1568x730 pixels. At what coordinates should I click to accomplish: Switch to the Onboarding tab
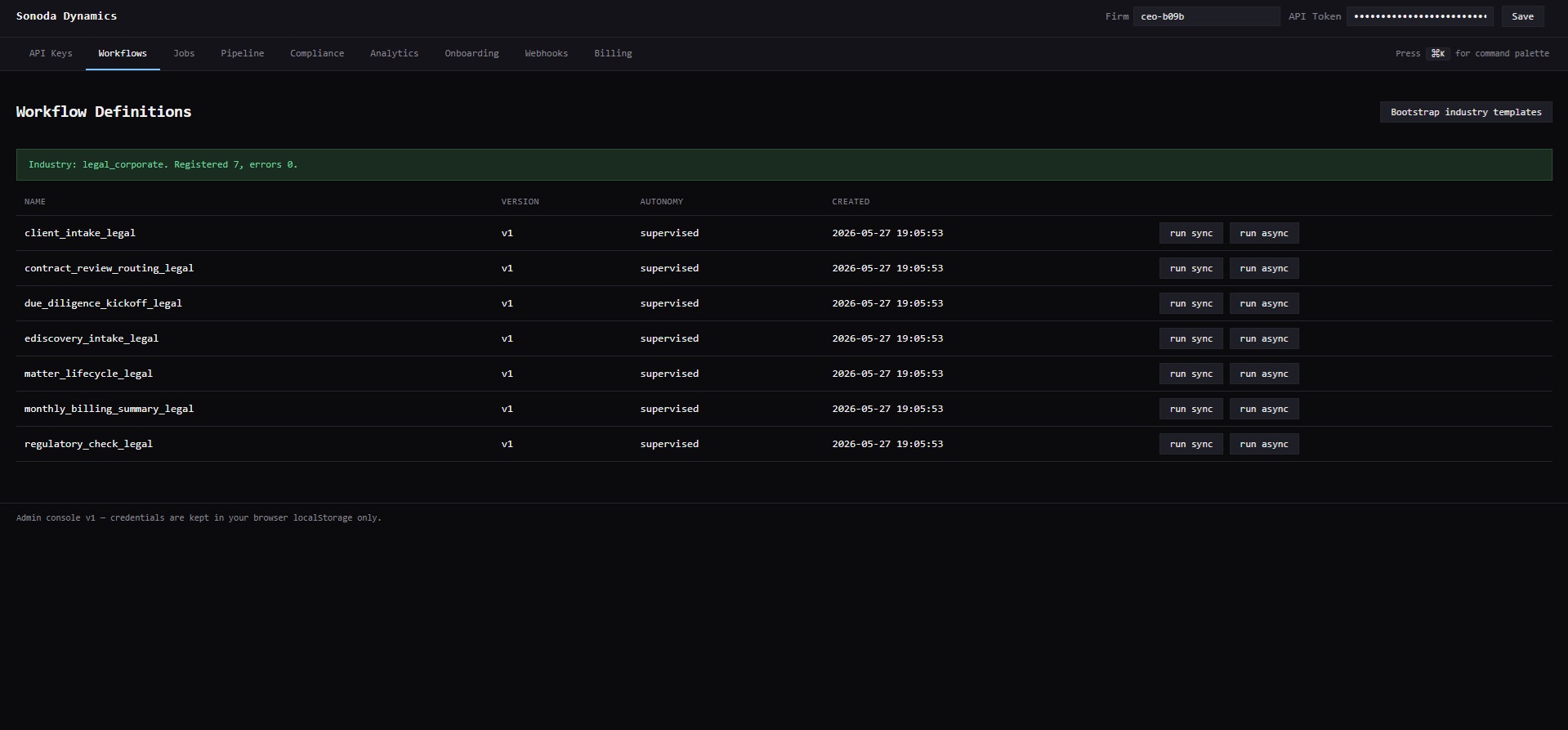point(471,53)
